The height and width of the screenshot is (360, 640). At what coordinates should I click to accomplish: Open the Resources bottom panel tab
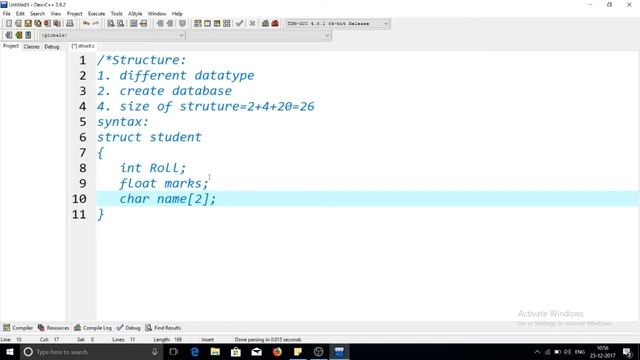point(53,328)
